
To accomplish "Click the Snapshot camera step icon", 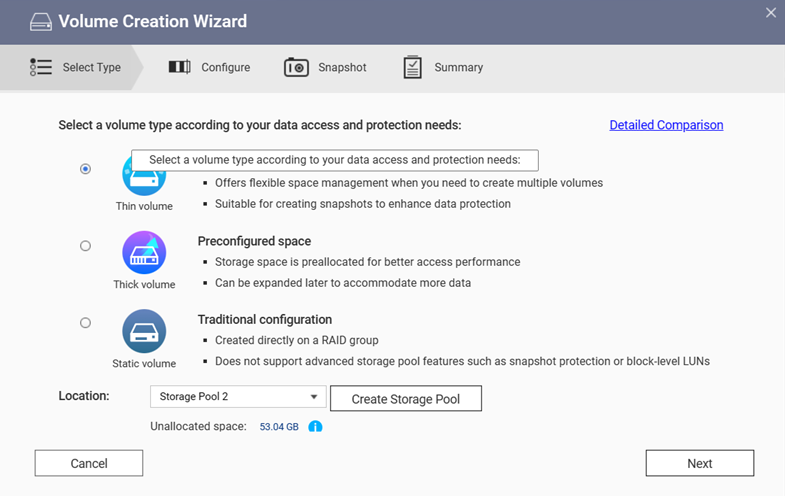I will tap(296, 67).
